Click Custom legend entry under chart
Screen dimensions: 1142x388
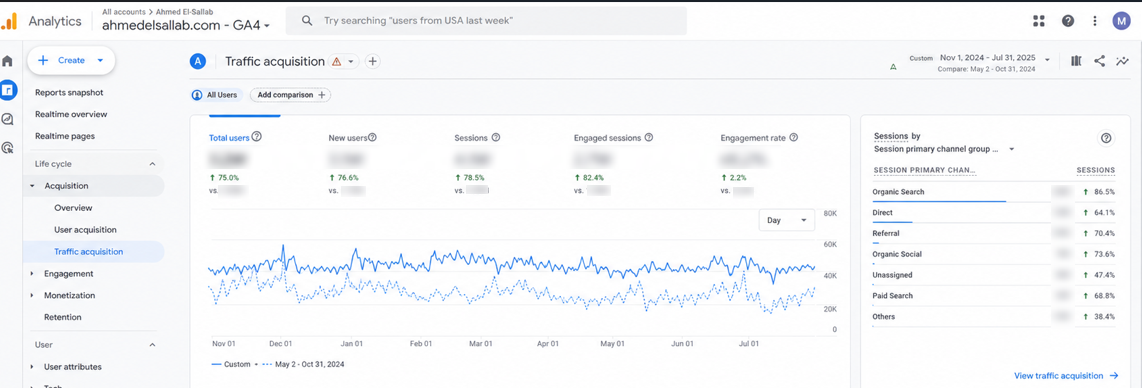click(x=231, y=364)
